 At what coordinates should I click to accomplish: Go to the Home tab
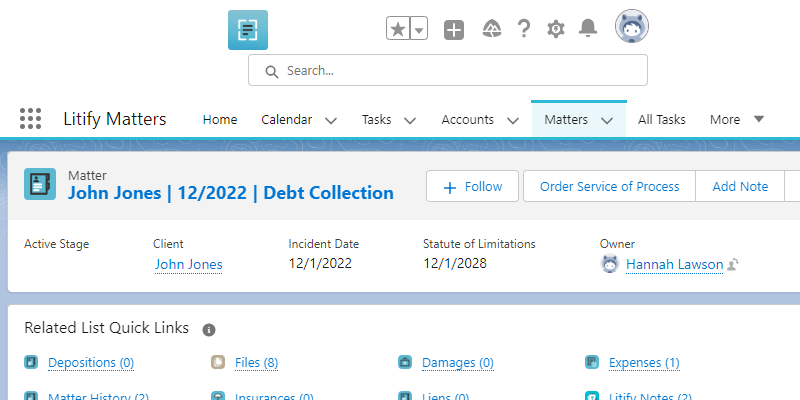(220, 119)
